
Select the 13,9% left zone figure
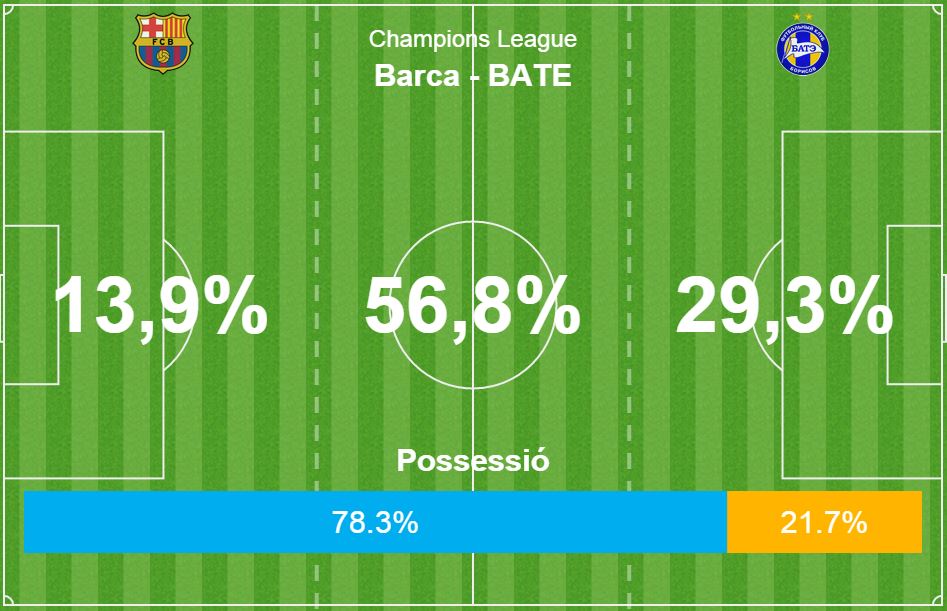pyautogui.click(x=160, y=306)
